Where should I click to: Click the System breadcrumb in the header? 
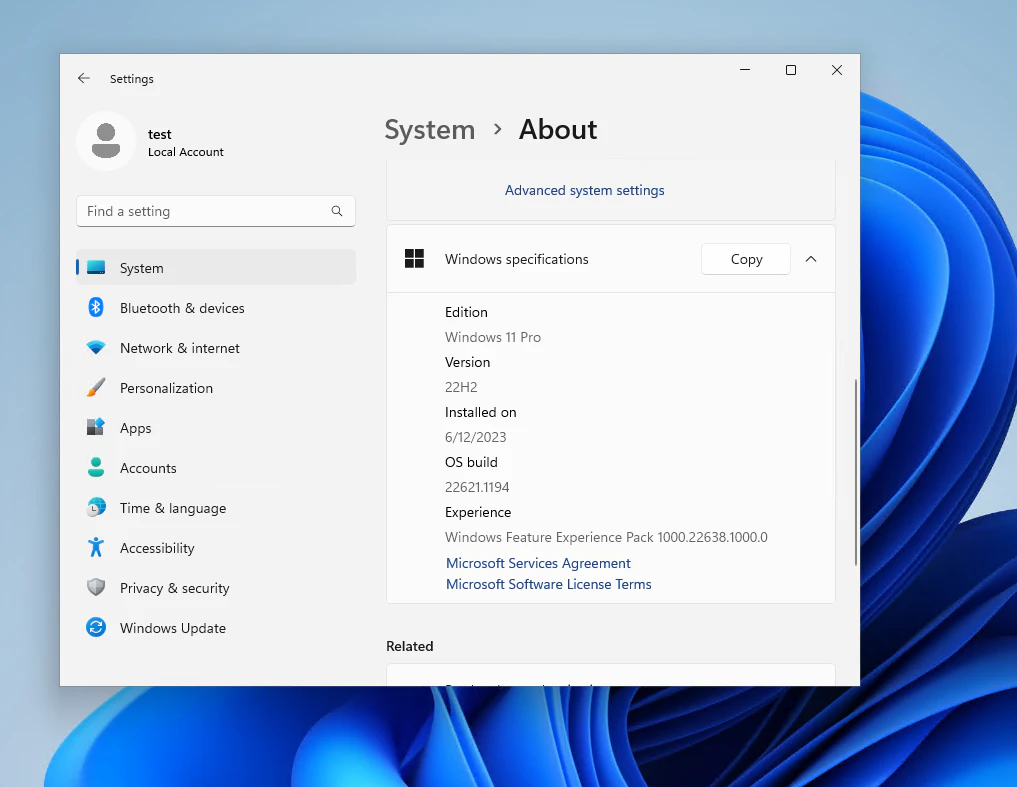coord(429,129)
